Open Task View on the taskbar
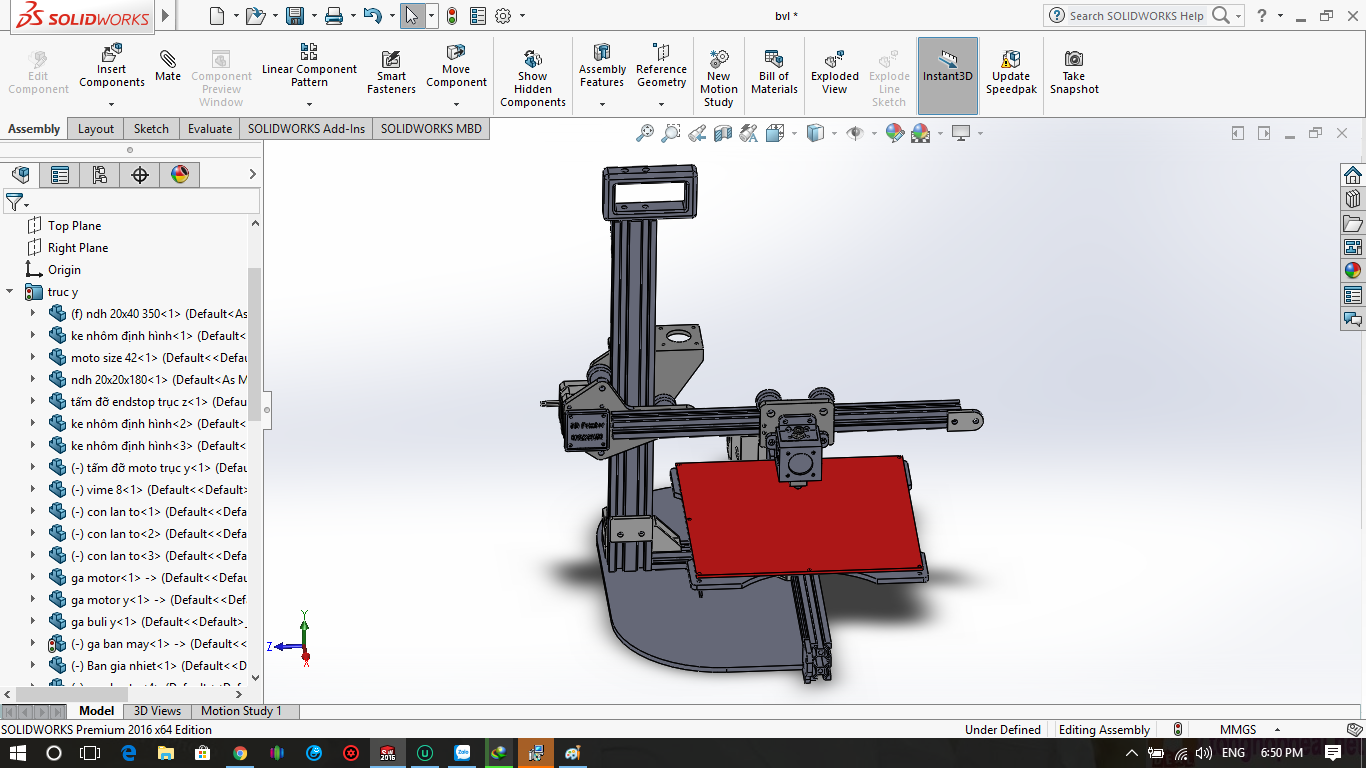1366x768 pixels. point(90,753)
